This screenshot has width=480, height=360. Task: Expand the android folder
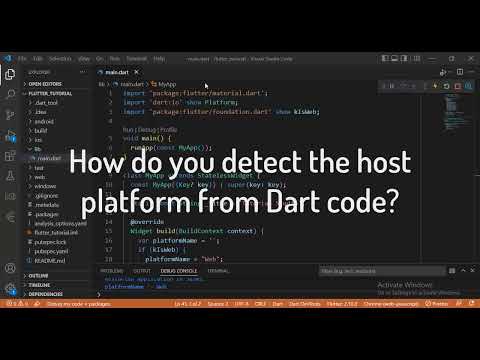click(x=44, y=121)
